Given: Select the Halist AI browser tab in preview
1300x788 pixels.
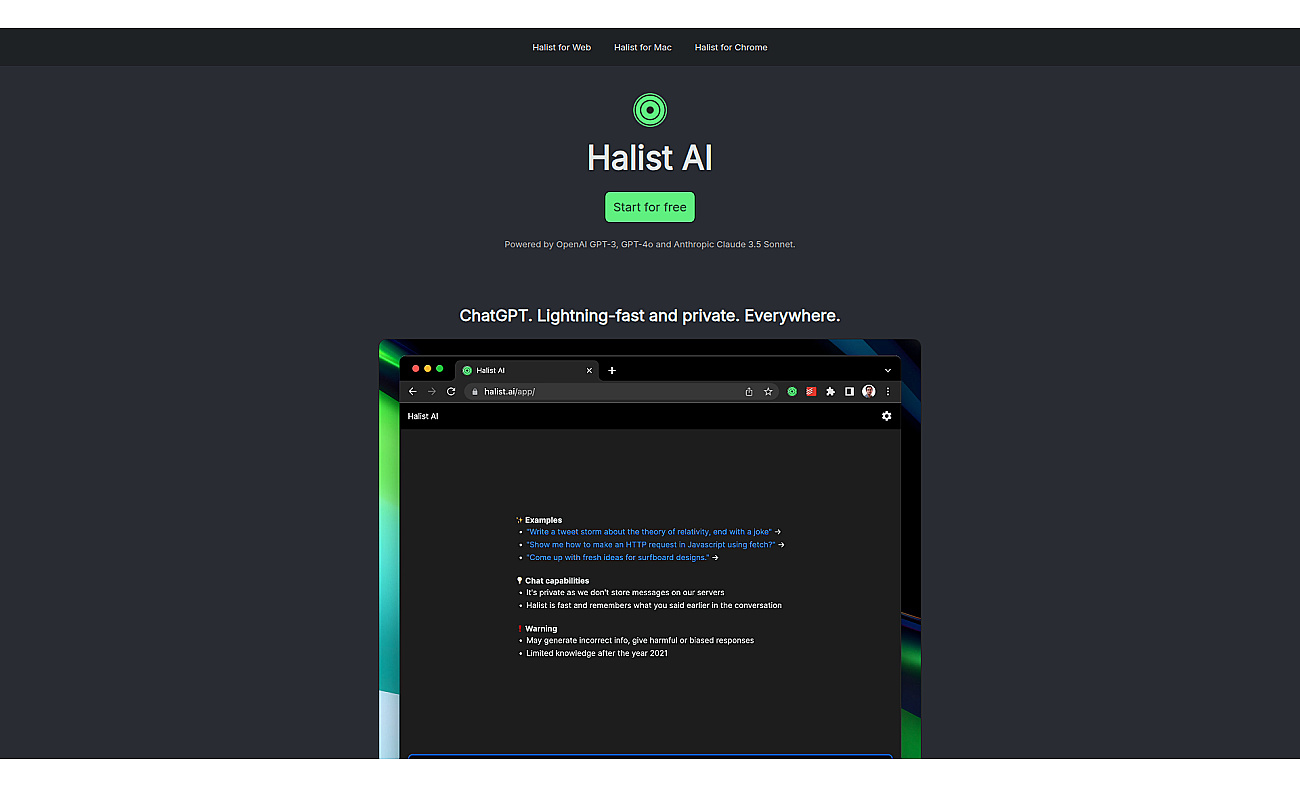Looking at the screenshot, I should pos(527,370).
